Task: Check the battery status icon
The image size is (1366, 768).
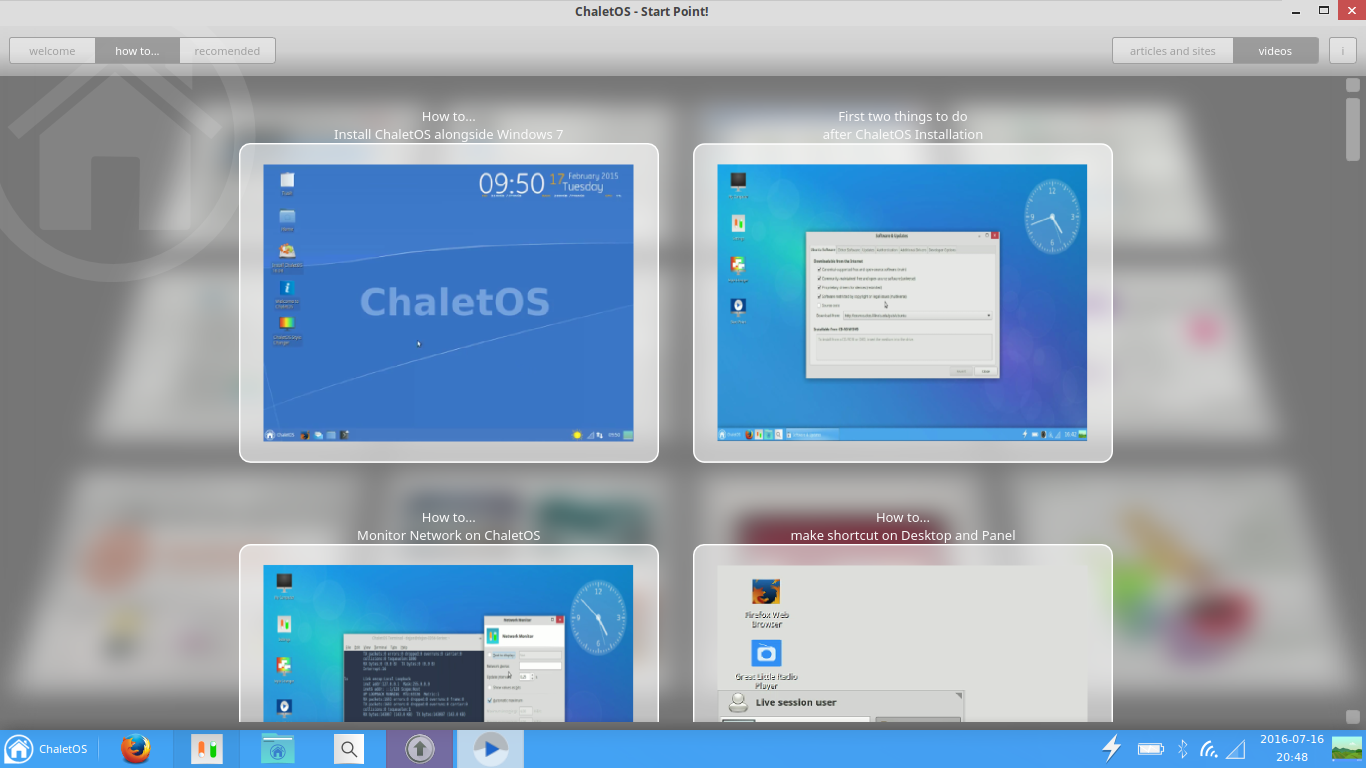Action: click(1151, 749)
